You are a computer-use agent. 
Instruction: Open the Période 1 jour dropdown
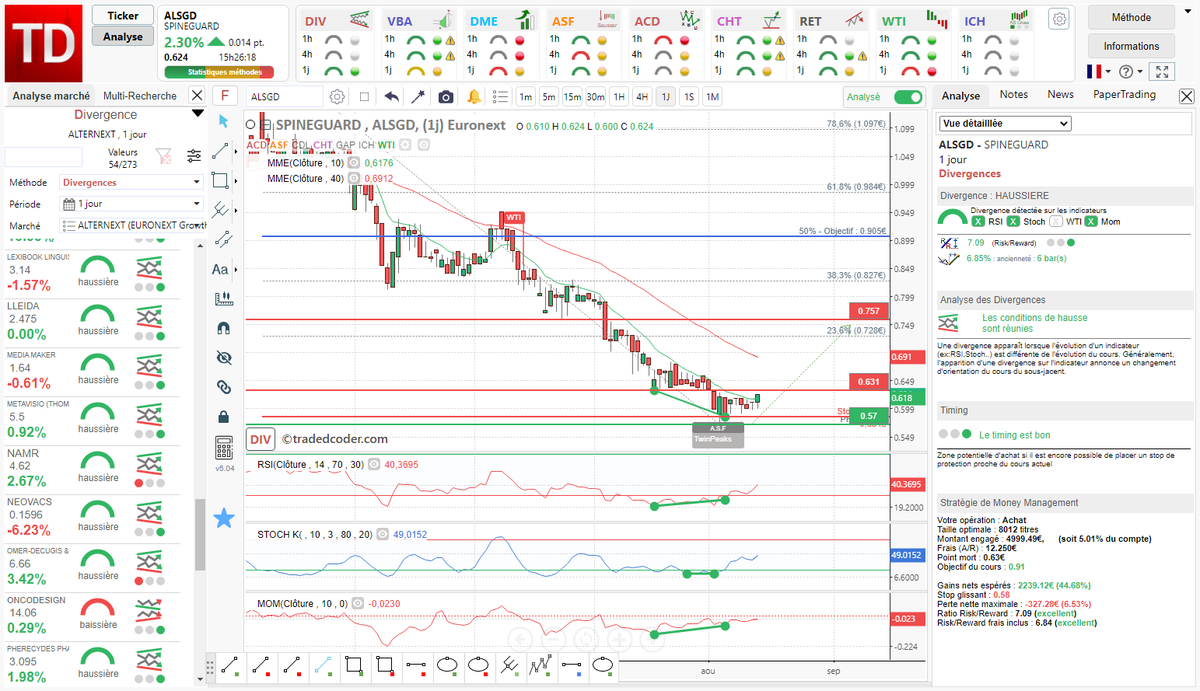(x=132, y=204)
